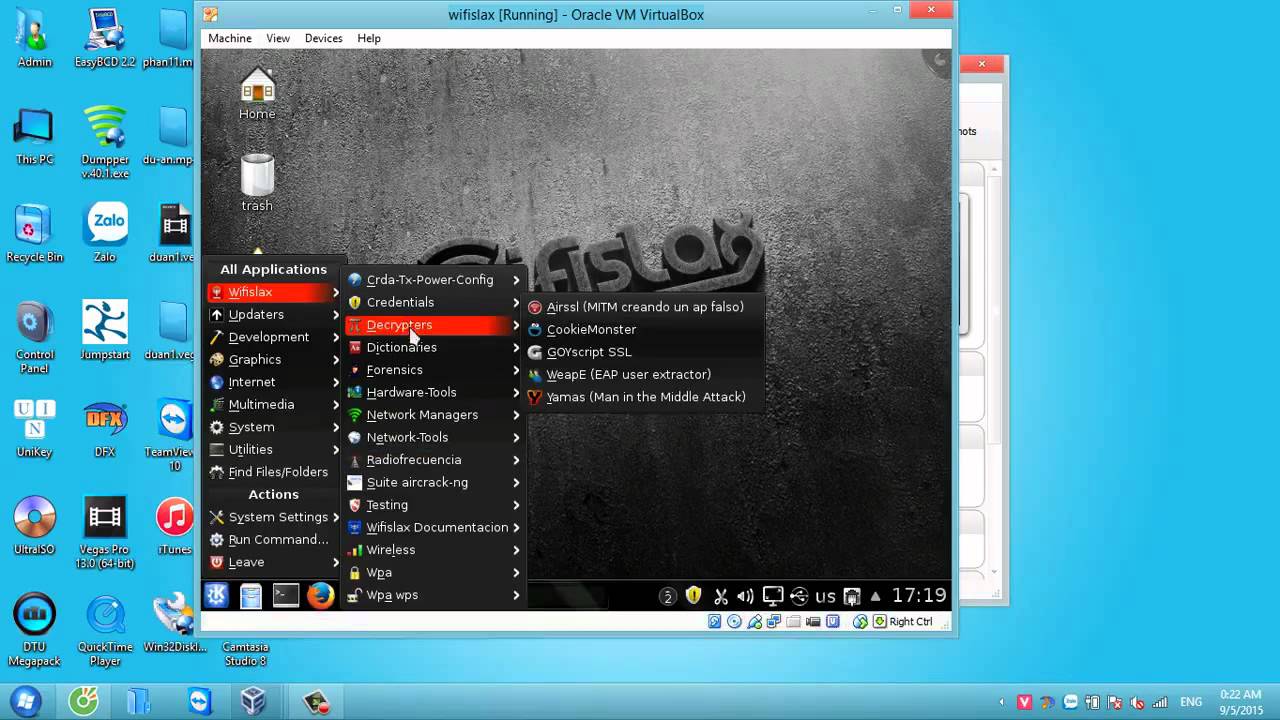The image size is (1280, 720).
Task: Open VirtualBox Help menu
Action: tap(369, 38)
